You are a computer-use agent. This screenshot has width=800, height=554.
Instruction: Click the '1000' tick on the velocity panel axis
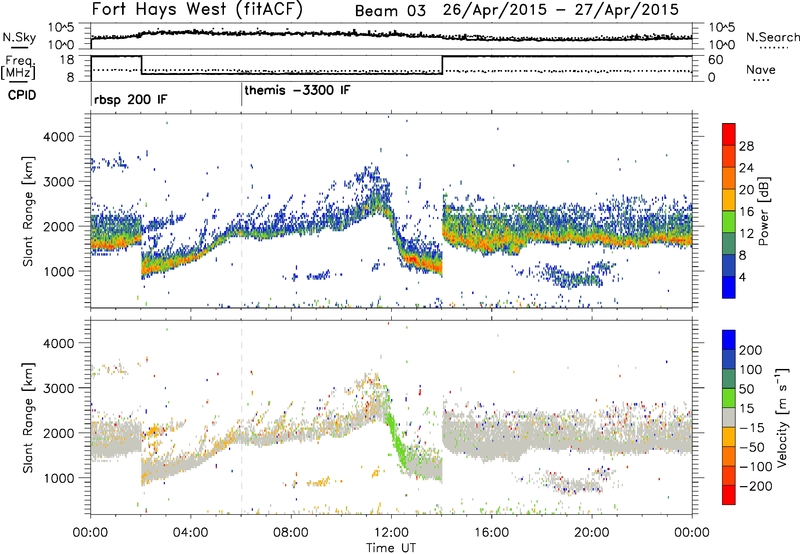pos(58,478)
